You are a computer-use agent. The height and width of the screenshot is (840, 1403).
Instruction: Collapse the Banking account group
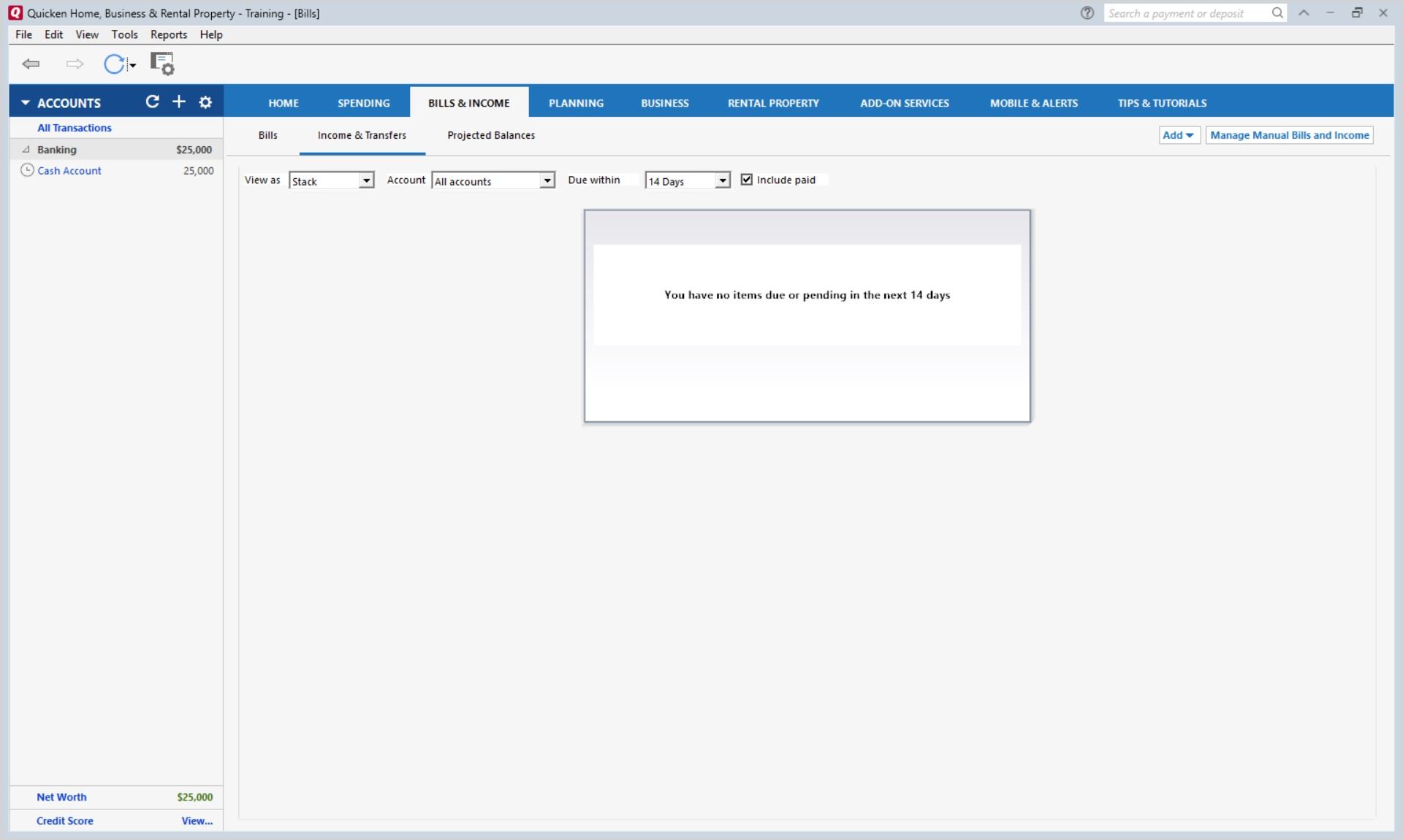(x=26, y=150)
